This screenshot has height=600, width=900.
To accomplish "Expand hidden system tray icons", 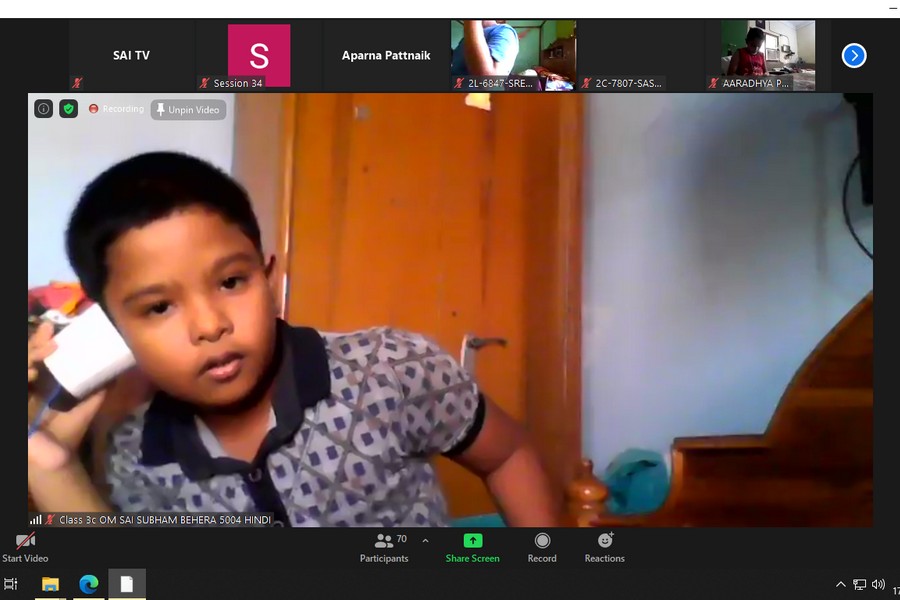I will [840, 585].
